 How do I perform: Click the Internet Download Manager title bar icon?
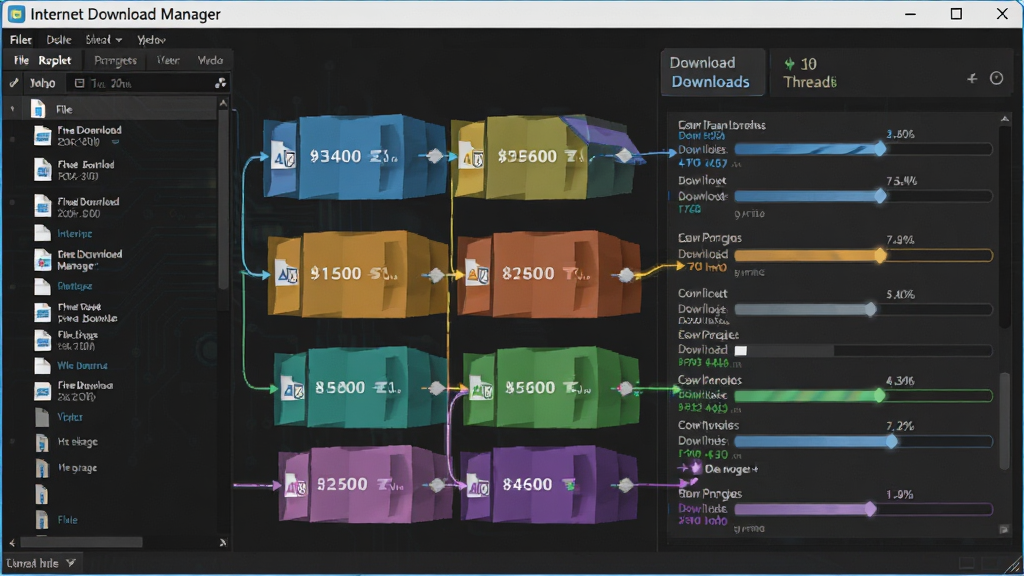point(16,14)
